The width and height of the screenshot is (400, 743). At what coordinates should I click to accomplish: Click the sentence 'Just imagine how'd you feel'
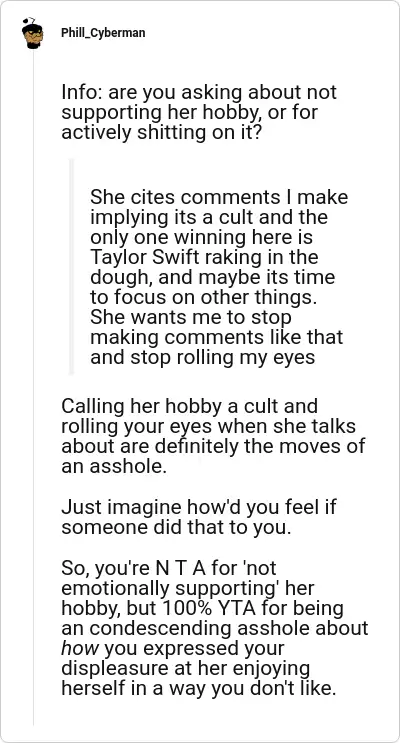(199, 517)
